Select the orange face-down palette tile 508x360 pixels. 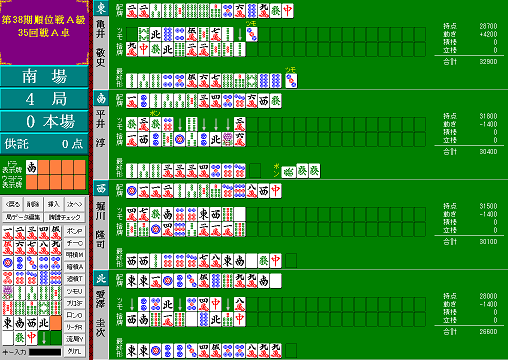coord(56,323)
